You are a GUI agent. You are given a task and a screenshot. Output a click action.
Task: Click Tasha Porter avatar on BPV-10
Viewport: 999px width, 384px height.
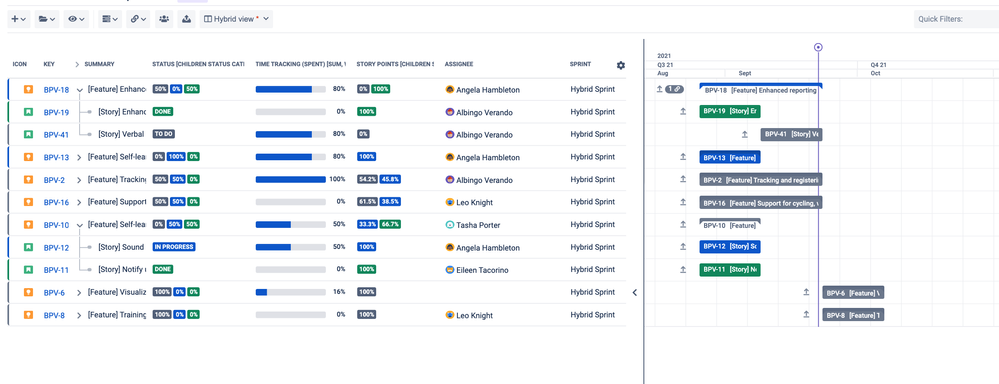coord(450,225)
